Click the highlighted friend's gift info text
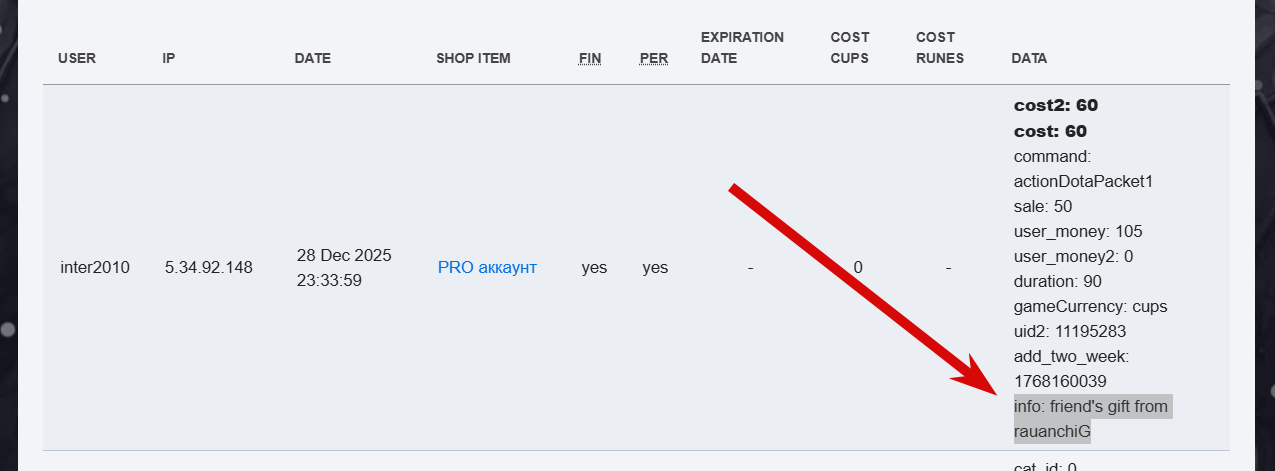The image size is (1275, 471). coord(1090,419)
